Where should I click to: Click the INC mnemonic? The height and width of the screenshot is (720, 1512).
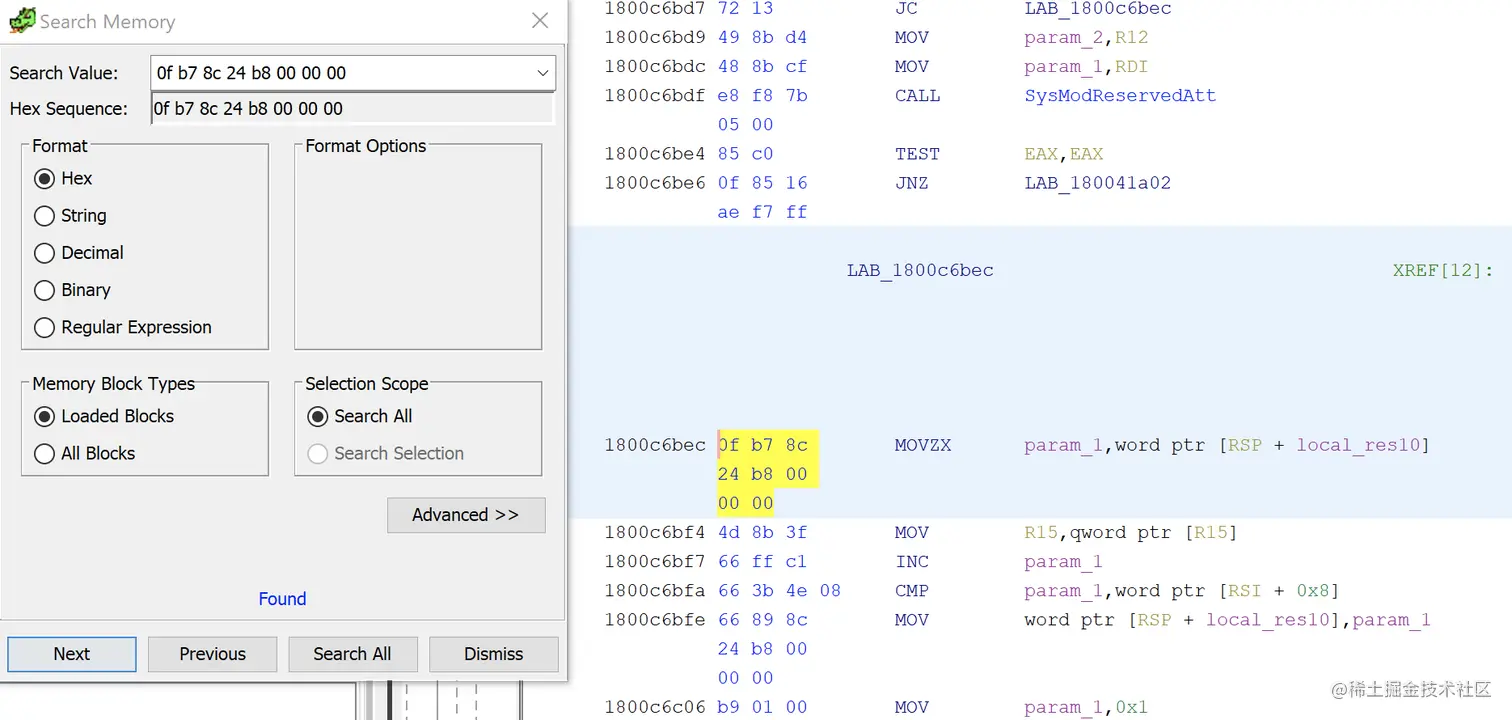pyautogui.click(x=912, y=562)
